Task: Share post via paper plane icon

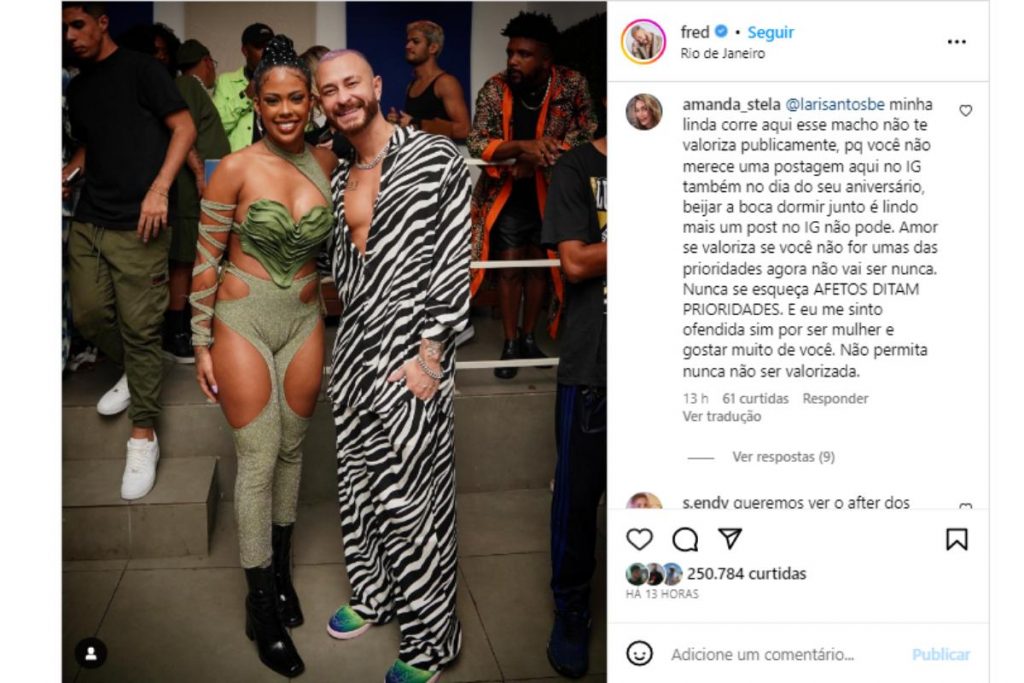Action: click(730, 538)
